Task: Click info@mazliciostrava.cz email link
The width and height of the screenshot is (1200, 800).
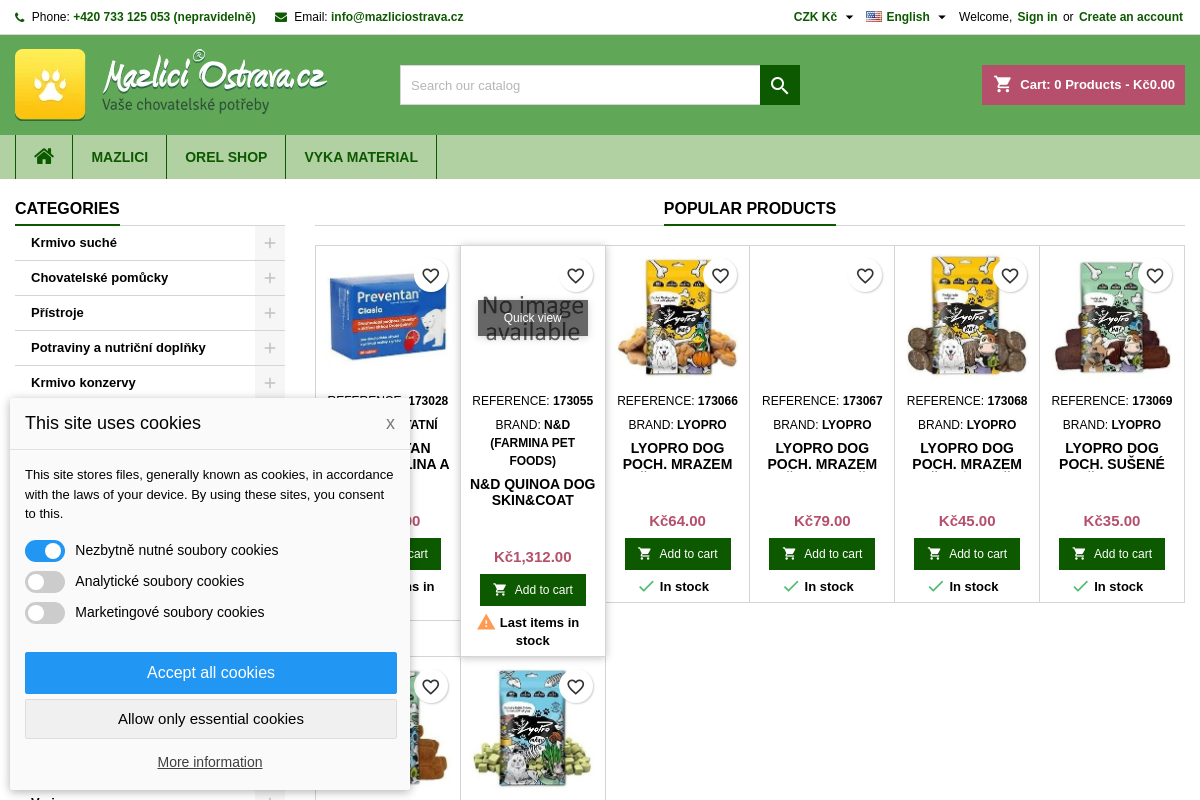Action: (x=397, y=17)
